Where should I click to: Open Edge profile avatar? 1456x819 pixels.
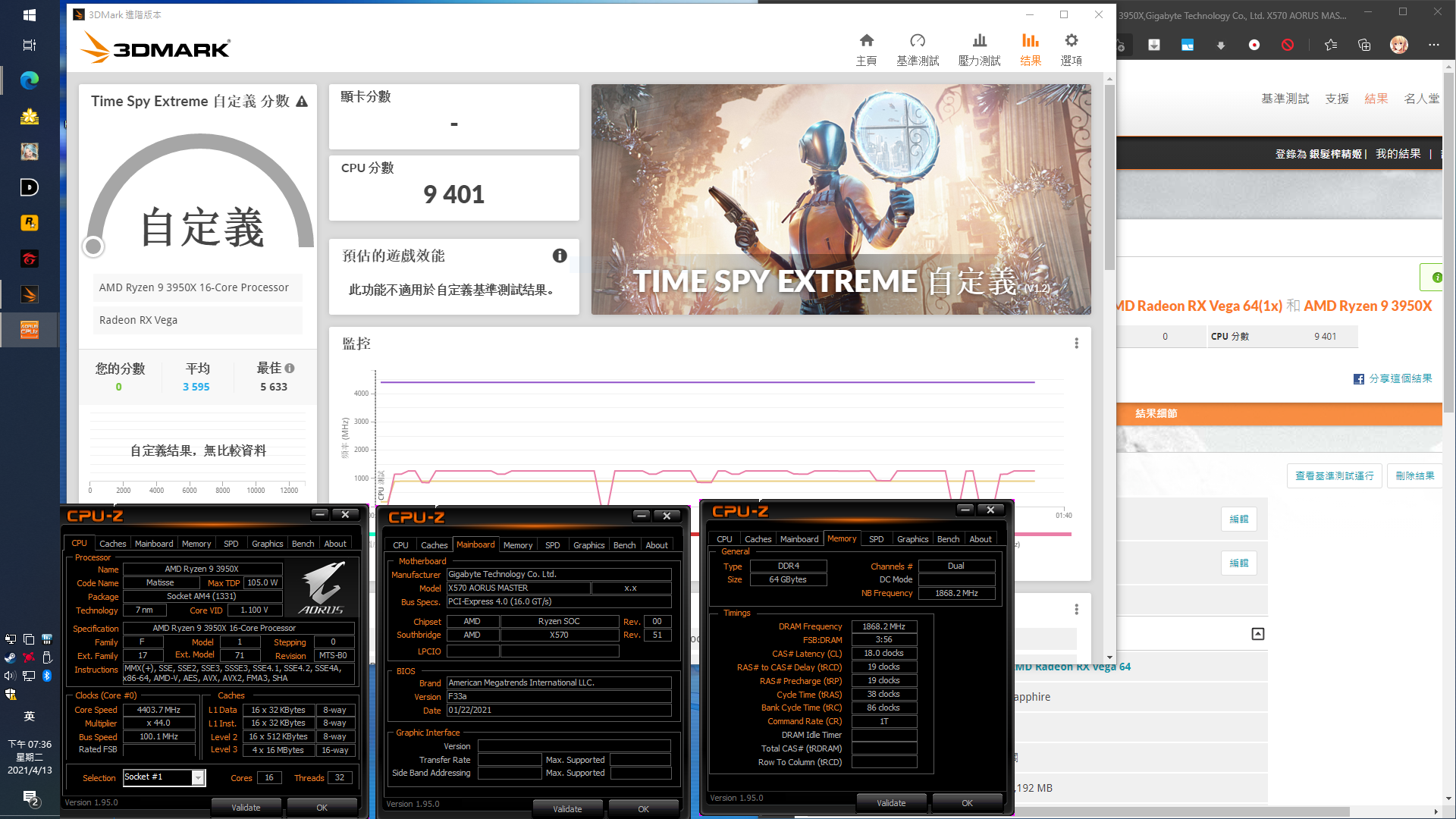(x=1399, y=45)
